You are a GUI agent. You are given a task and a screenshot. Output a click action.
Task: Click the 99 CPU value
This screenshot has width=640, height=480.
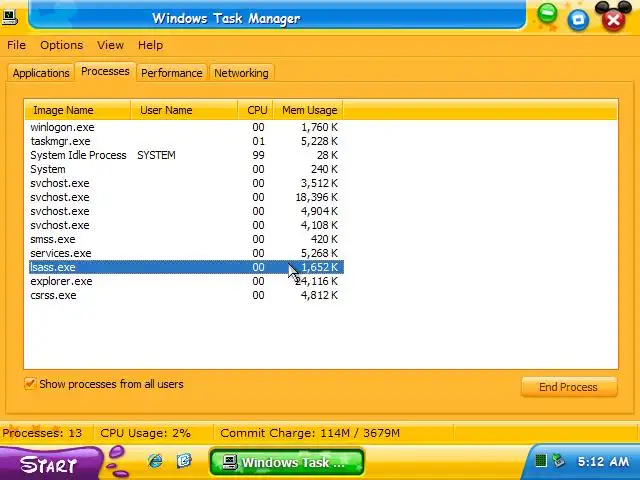tap(258, 155)
